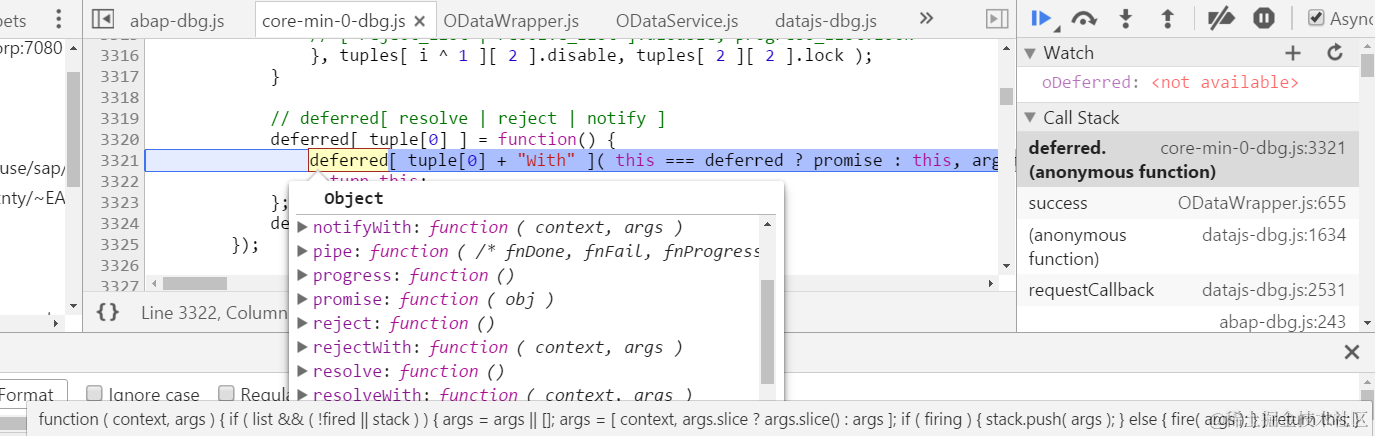Expand the pipe function property
The height and width of the screenshot is (436, 1375).
coord(304,251)
